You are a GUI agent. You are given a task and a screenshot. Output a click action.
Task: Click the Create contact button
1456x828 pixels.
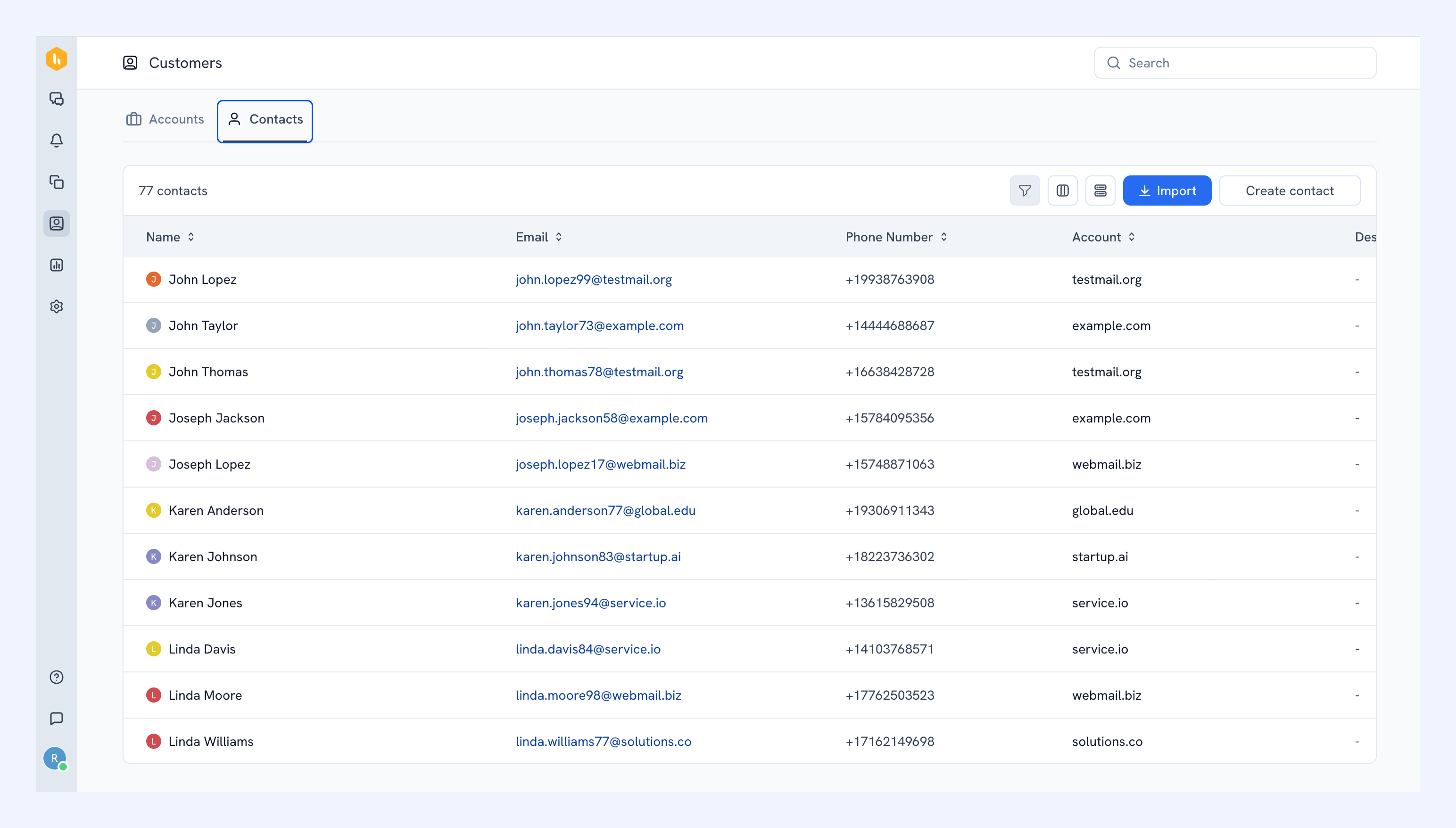pyautogui.click(x=1289, y=190)
